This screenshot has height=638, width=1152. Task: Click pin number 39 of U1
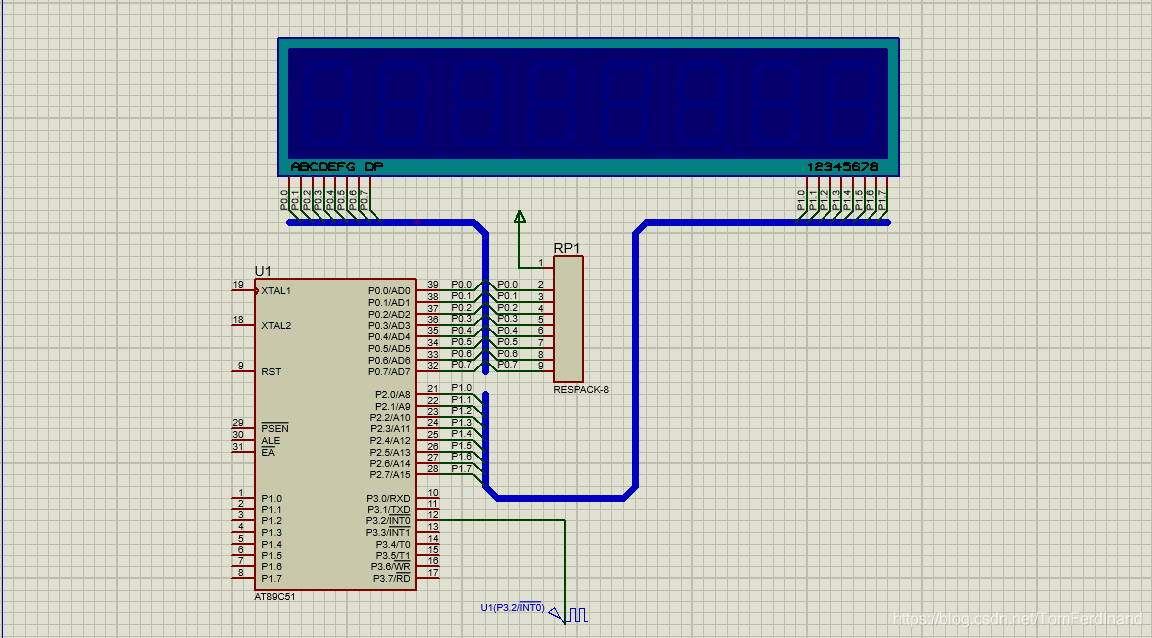[x=433, y=284]
